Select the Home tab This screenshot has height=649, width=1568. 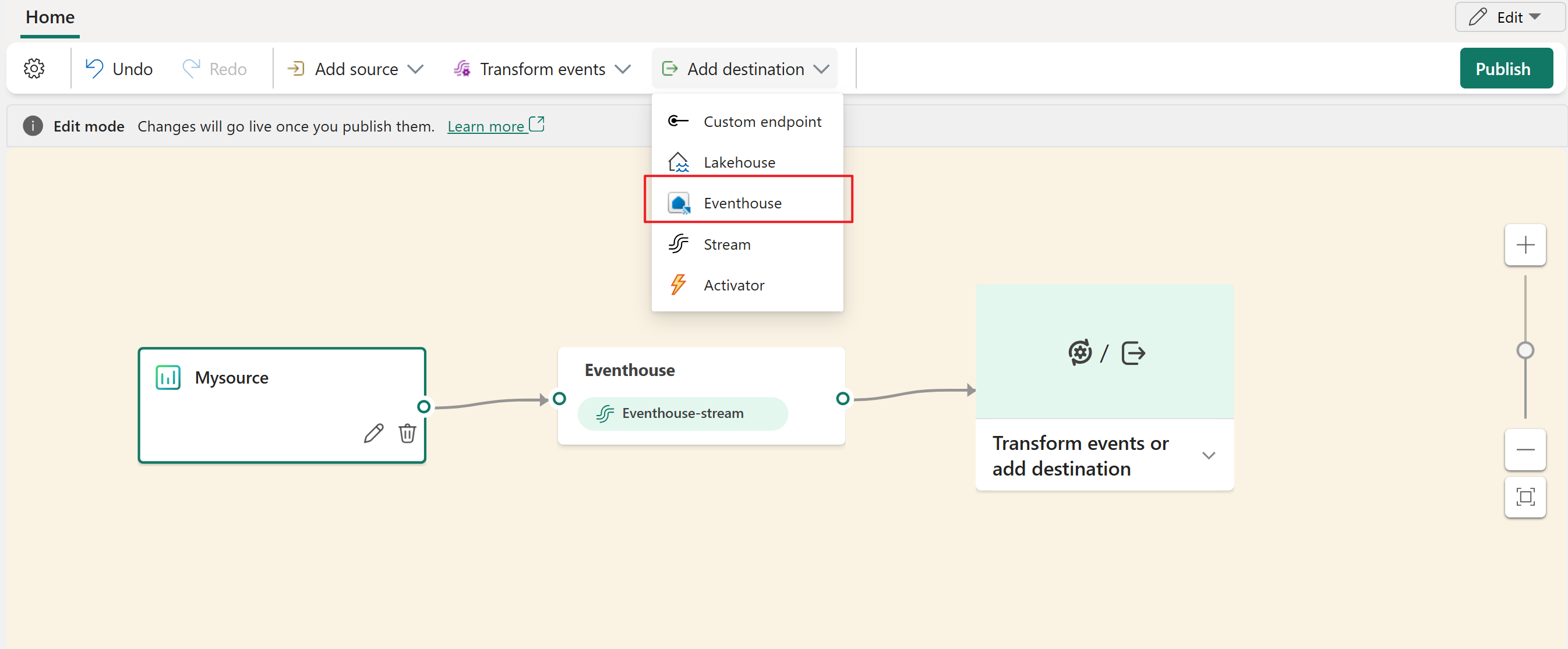pyautogui.click(x=50, y=17)
